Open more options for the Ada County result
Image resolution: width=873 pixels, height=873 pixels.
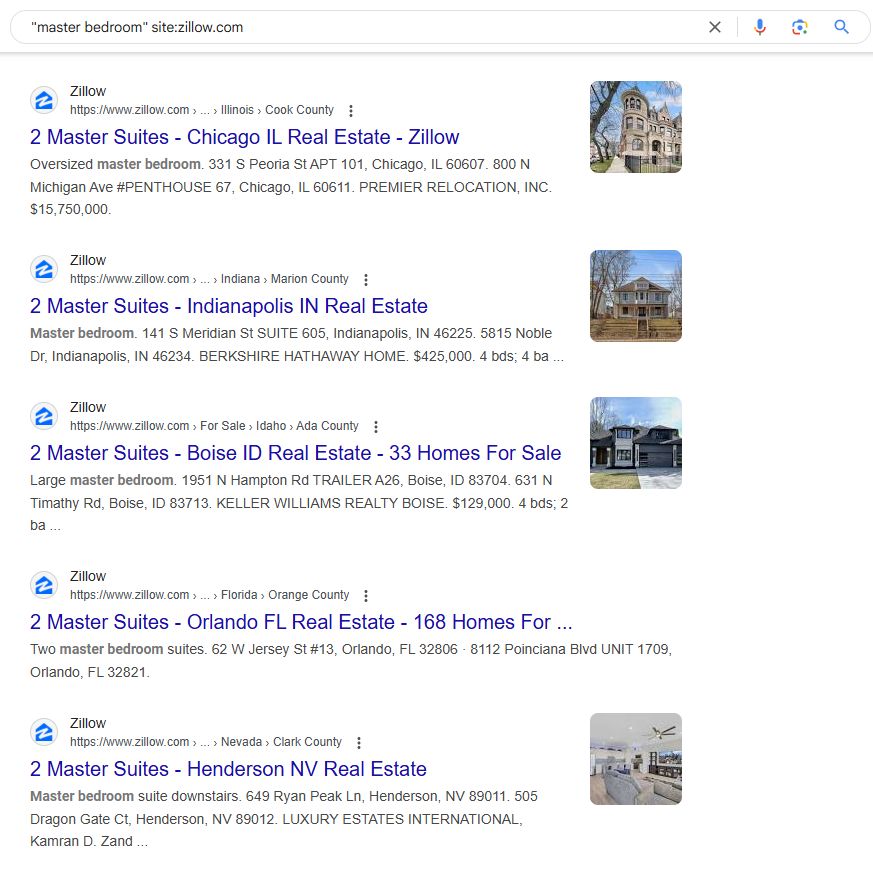(x=376, y=426)
